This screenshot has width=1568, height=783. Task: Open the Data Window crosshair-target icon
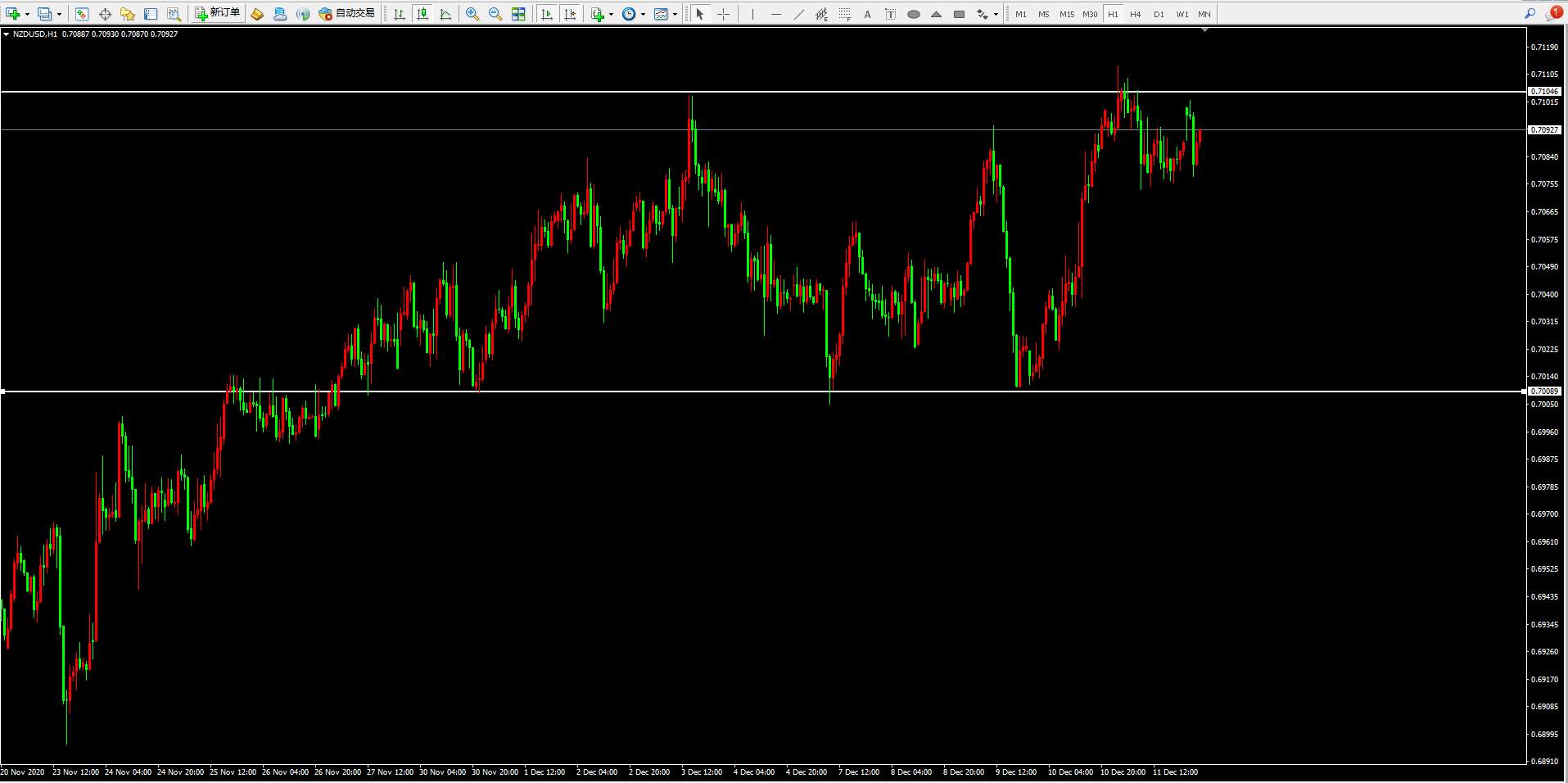(x=105, y=14)
